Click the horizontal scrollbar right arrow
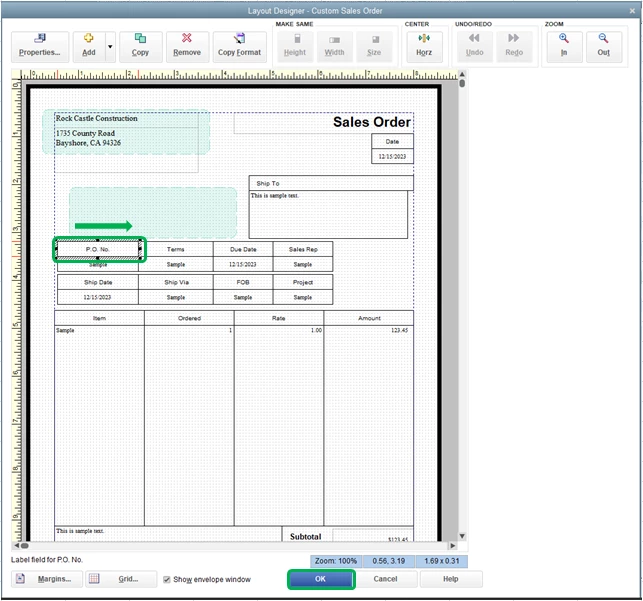This screenshot has height=601, width=643. (453, 546)
